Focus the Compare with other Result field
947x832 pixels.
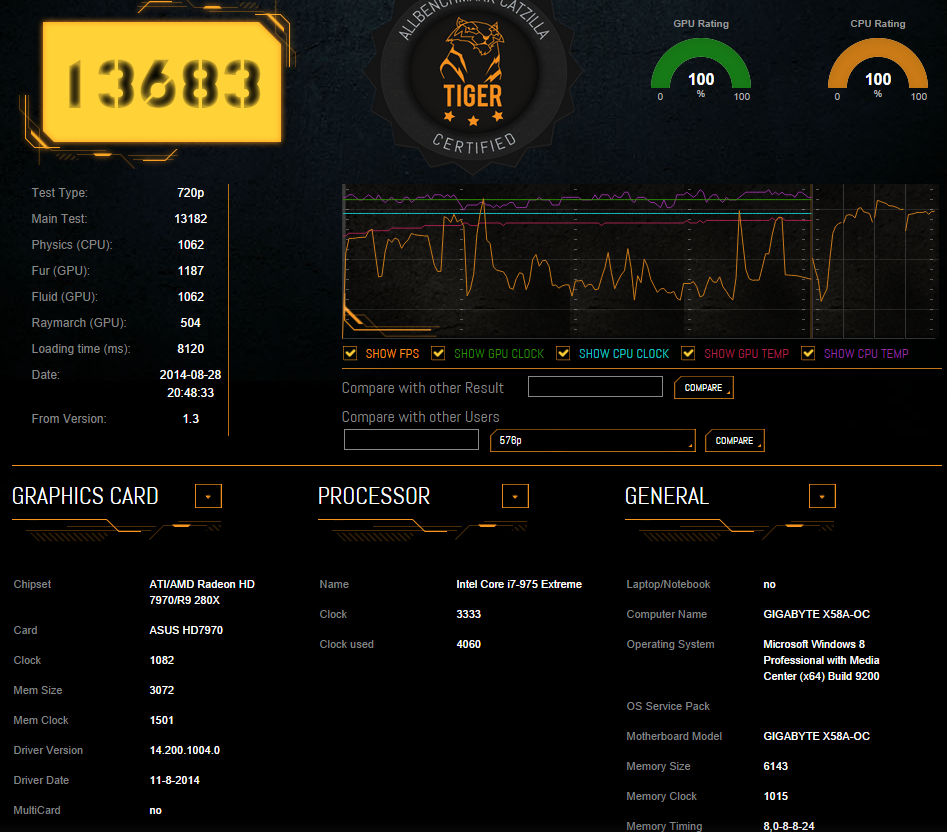click(x=595, y=387)
